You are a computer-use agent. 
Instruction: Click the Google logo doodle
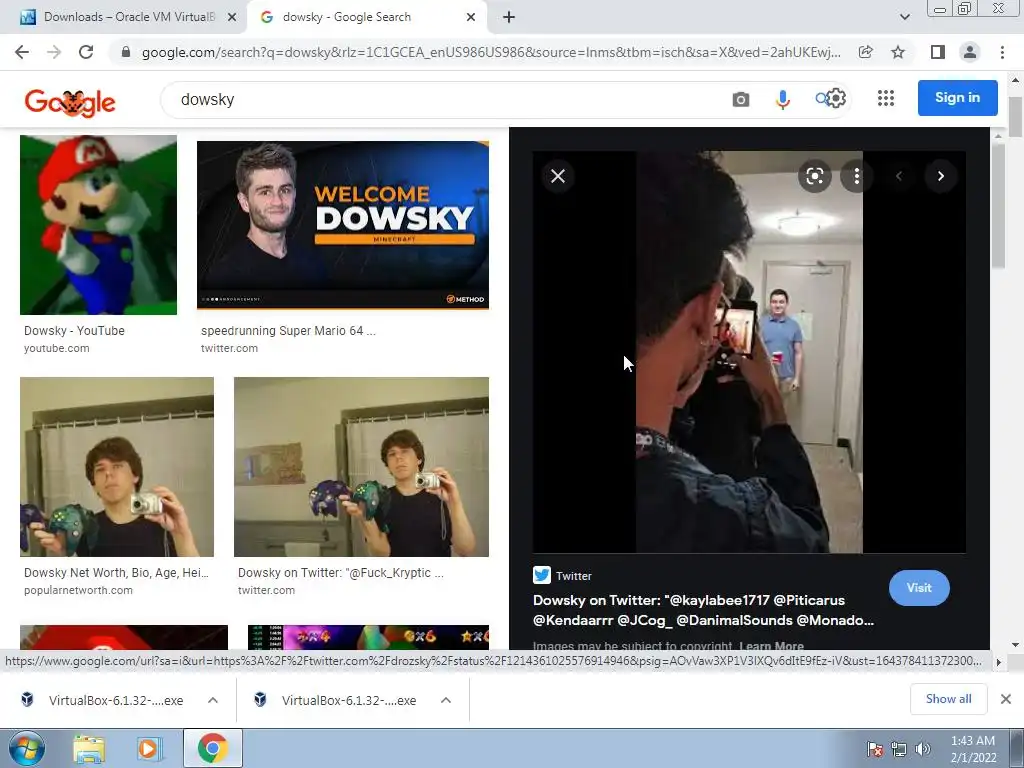click(70, 102)
